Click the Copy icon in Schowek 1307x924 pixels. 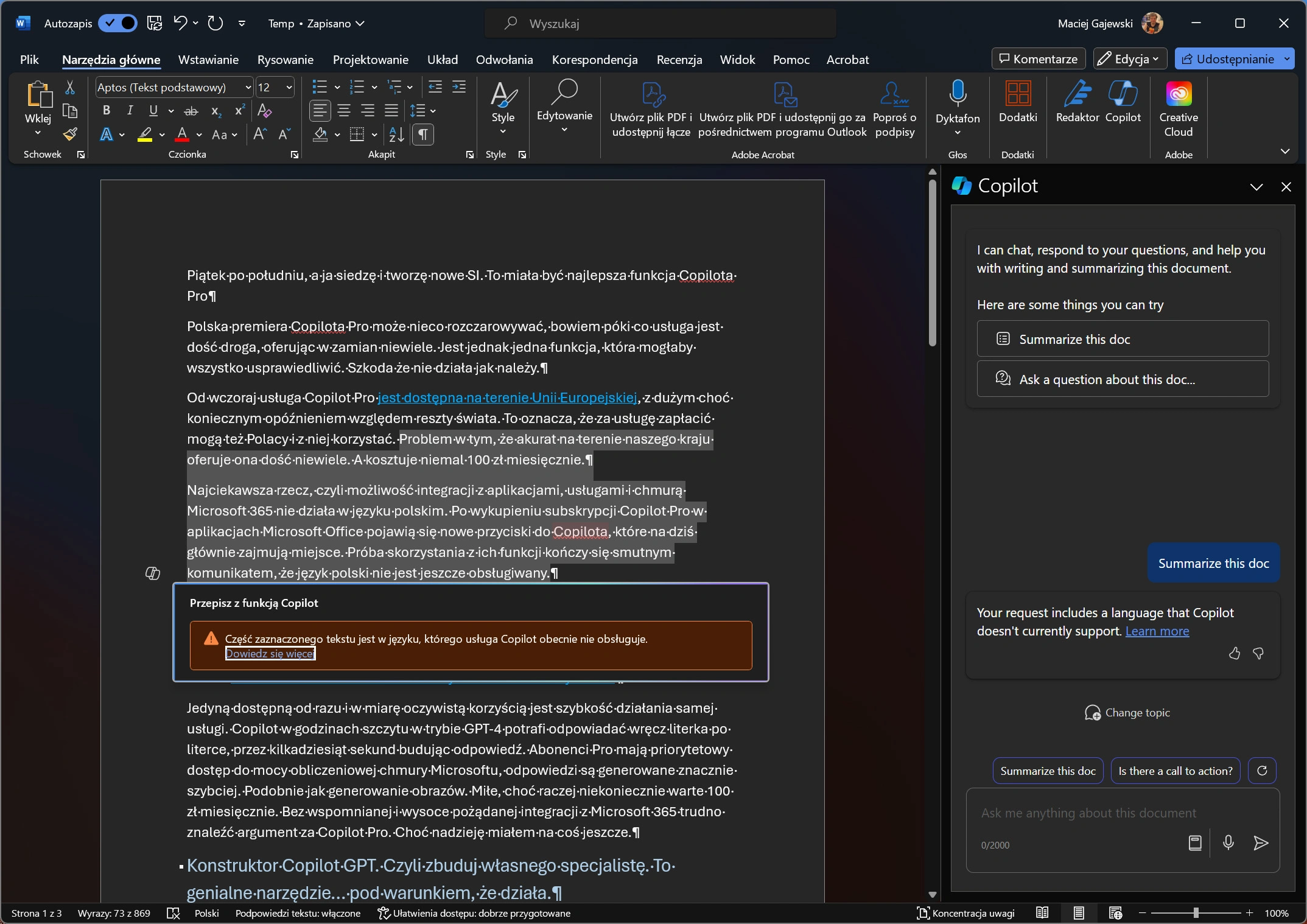click(x=70, y=111)
